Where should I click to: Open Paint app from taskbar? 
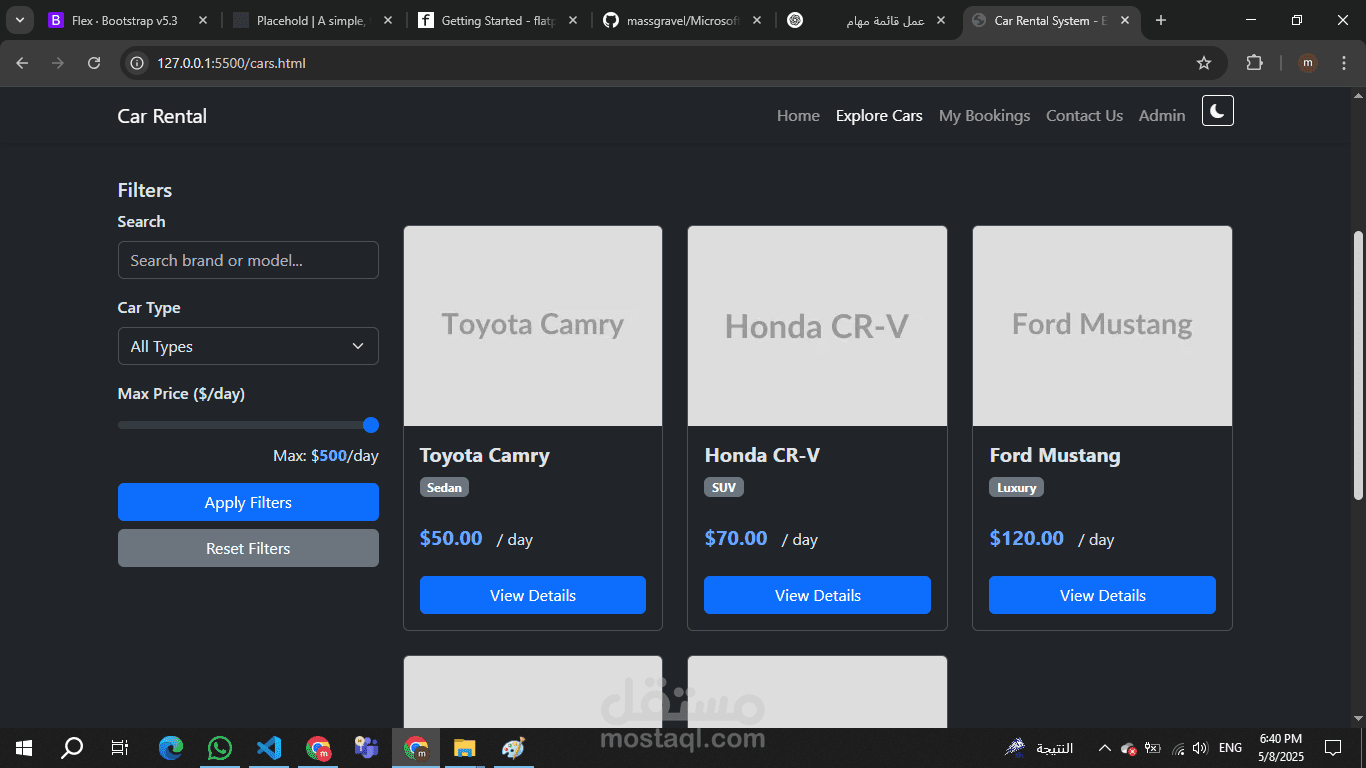tap(513, 747)
